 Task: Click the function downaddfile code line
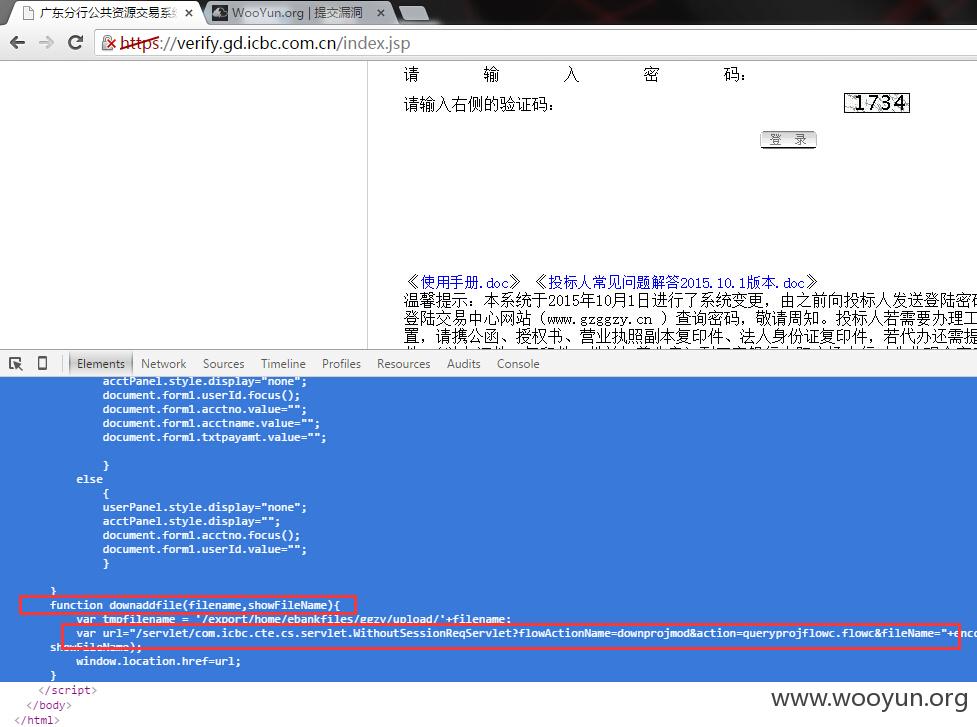[194, 605]
